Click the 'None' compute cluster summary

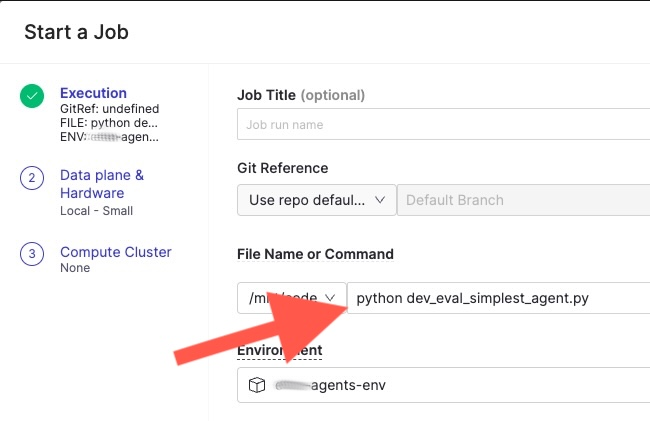point(75,268)
